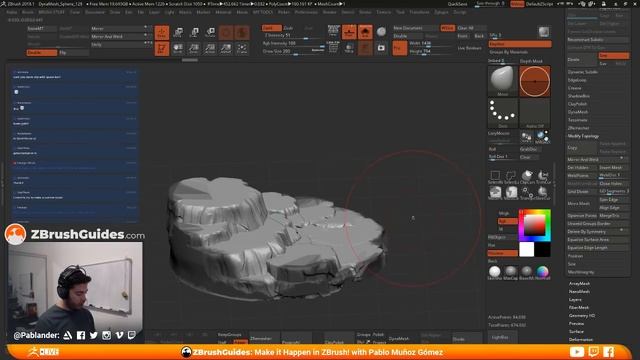The height and width of the screenshot is (360, 640).
Task: Expand the ArrayMesh subpalette
Action: (x=580, y=283)
